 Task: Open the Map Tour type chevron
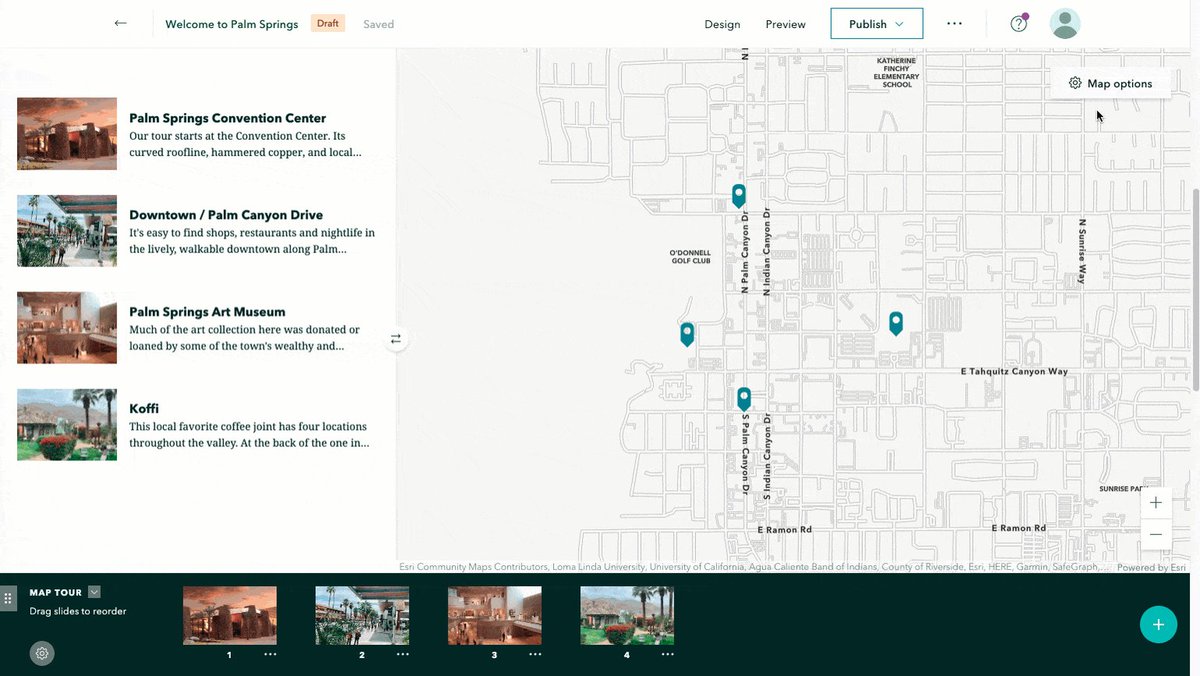click(x=94, y=591)
